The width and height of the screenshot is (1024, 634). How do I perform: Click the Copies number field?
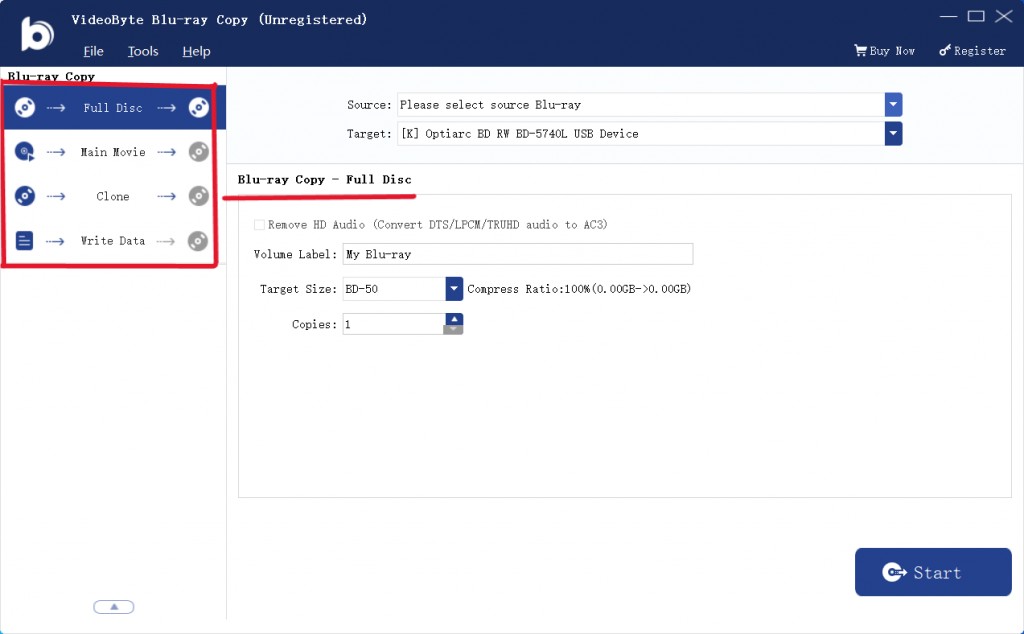394,324
